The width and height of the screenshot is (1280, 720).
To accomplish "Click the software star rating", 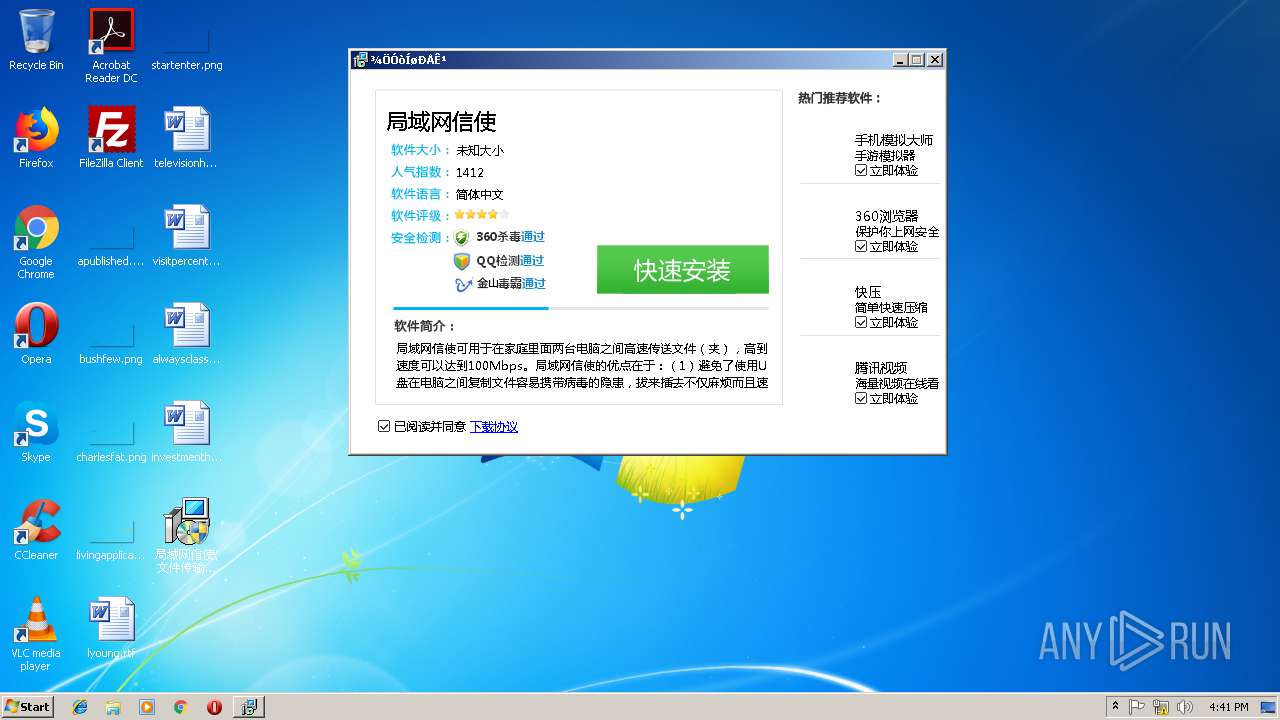I will (482, 215).
